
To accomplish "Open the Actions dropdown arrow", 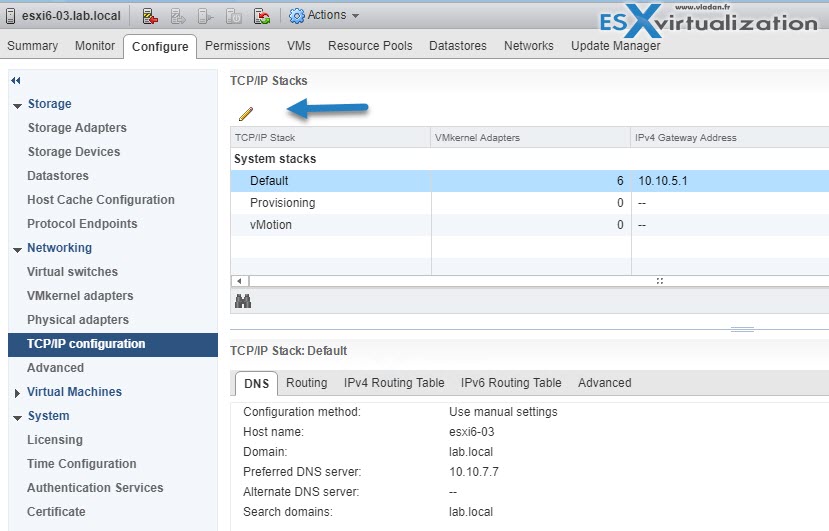I will (x=355, y=16).
